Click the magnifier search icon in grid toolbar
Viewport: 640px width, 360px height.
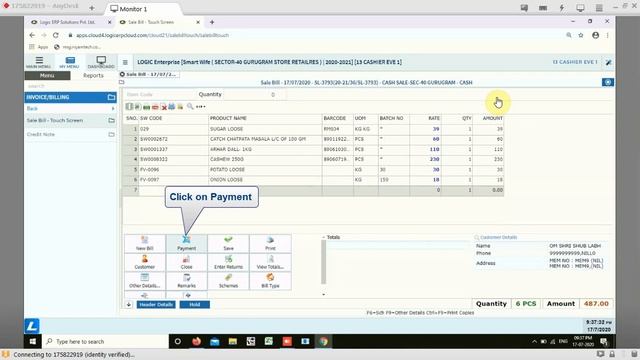click(190, 107)
